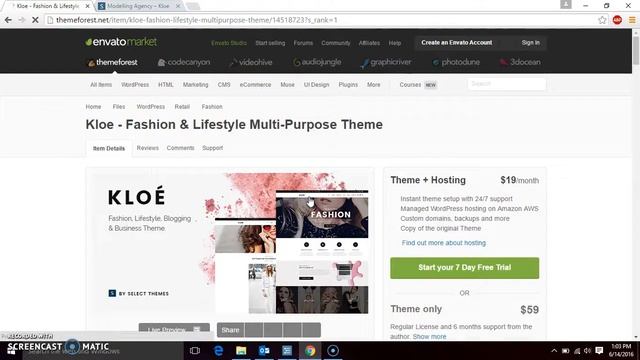Open the photodune marketplace
This screenshot has height=360, width=640.
[x=456, y=62]
